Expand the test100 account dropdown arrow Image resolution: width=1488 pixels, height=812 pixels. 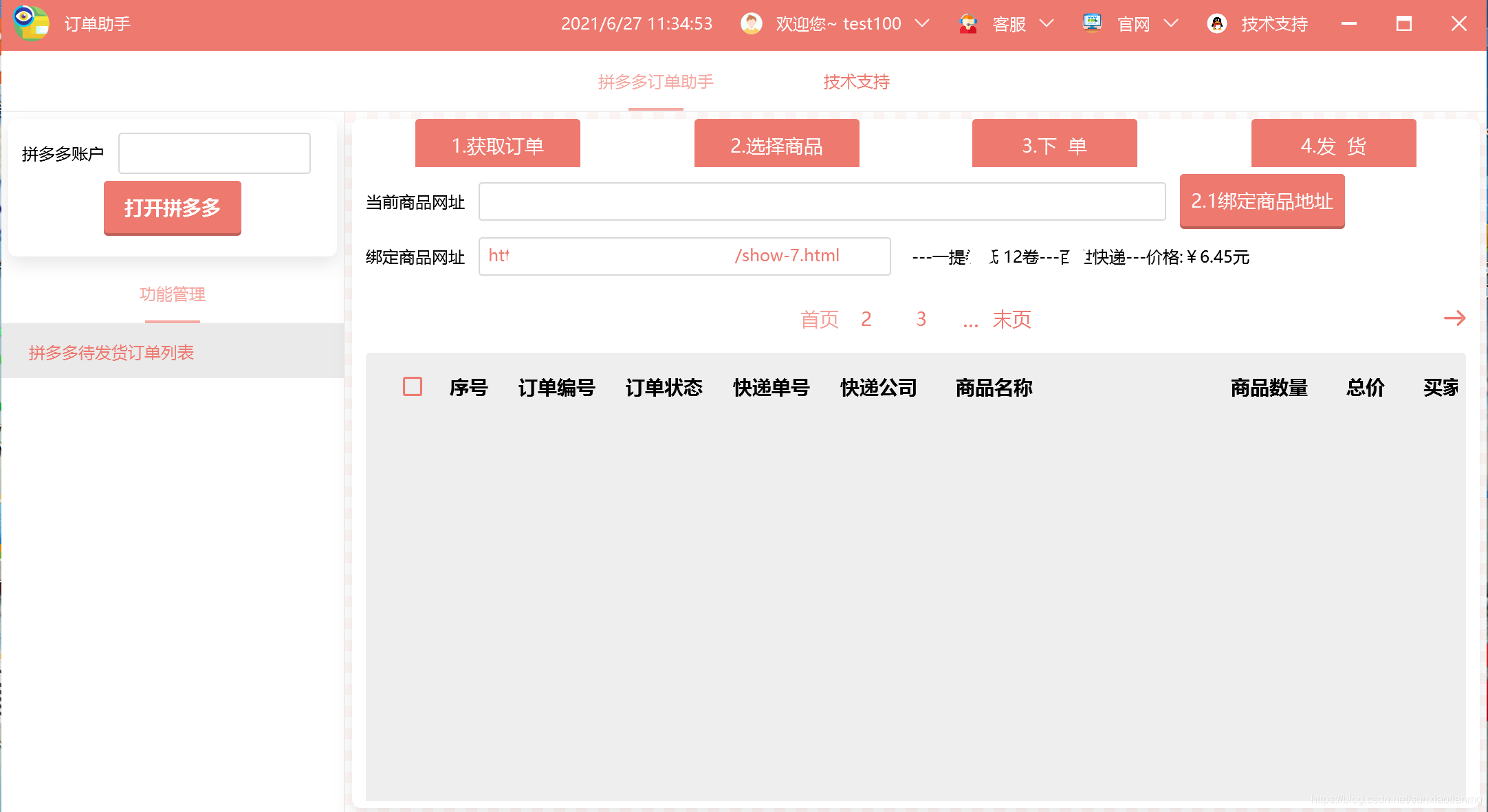[x=923, y=24]
